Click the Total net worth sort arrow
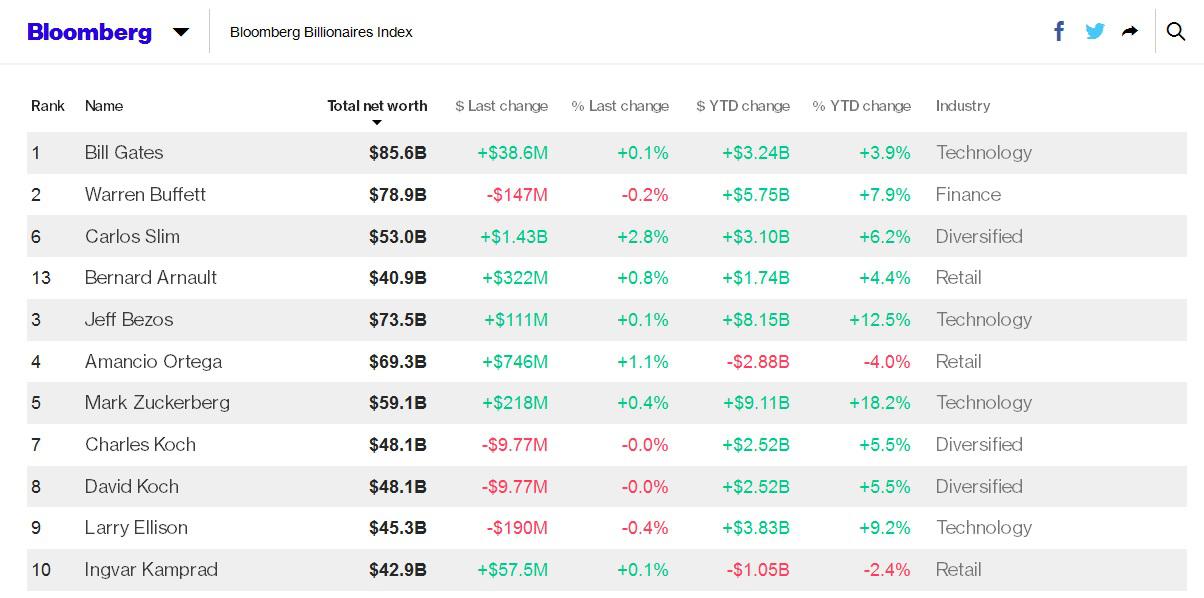Screen dimensions: 1204x598 pos(377,123)
